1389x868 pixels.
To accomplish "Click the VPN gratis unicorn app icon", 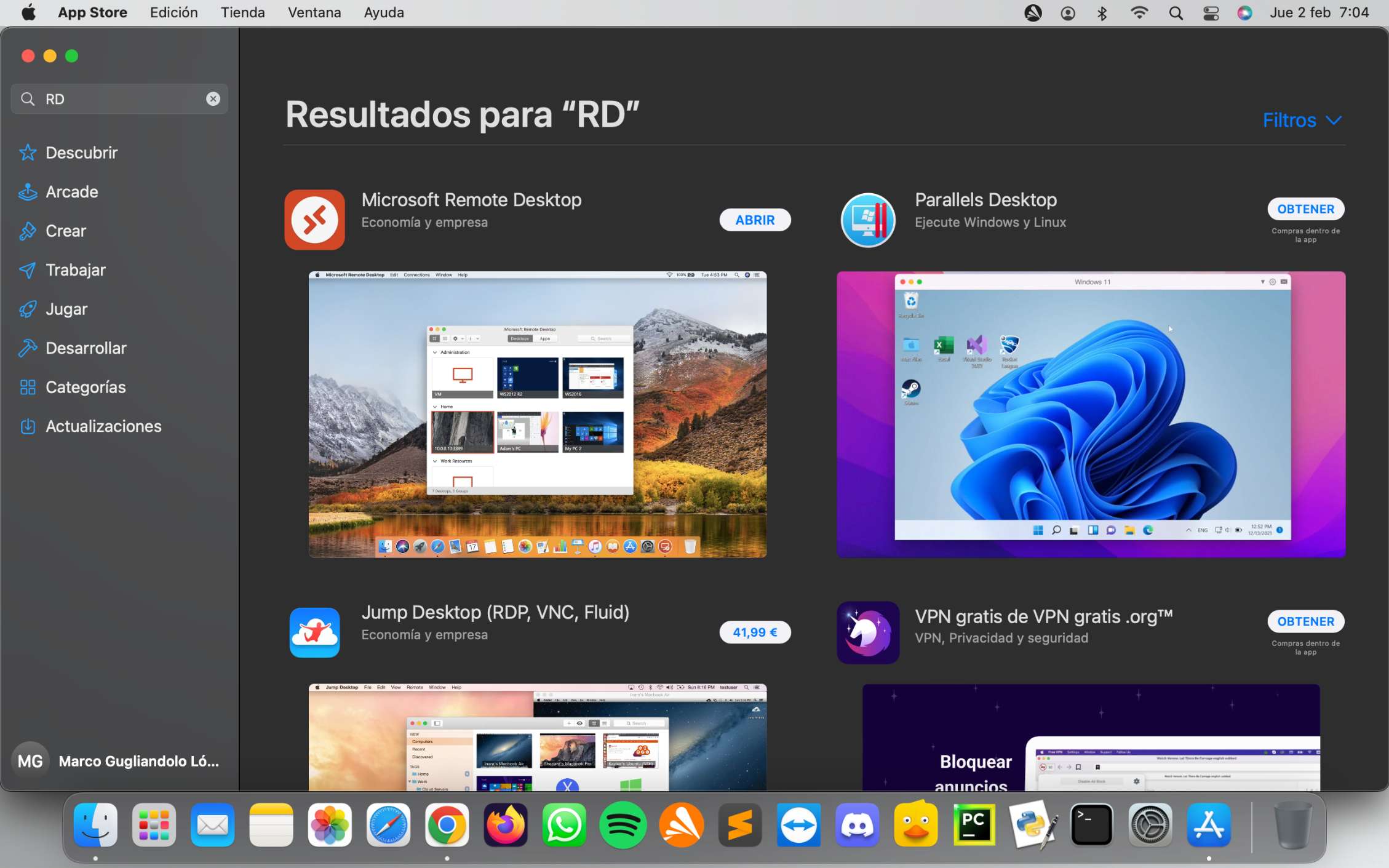I will click(x=868, y=632).
